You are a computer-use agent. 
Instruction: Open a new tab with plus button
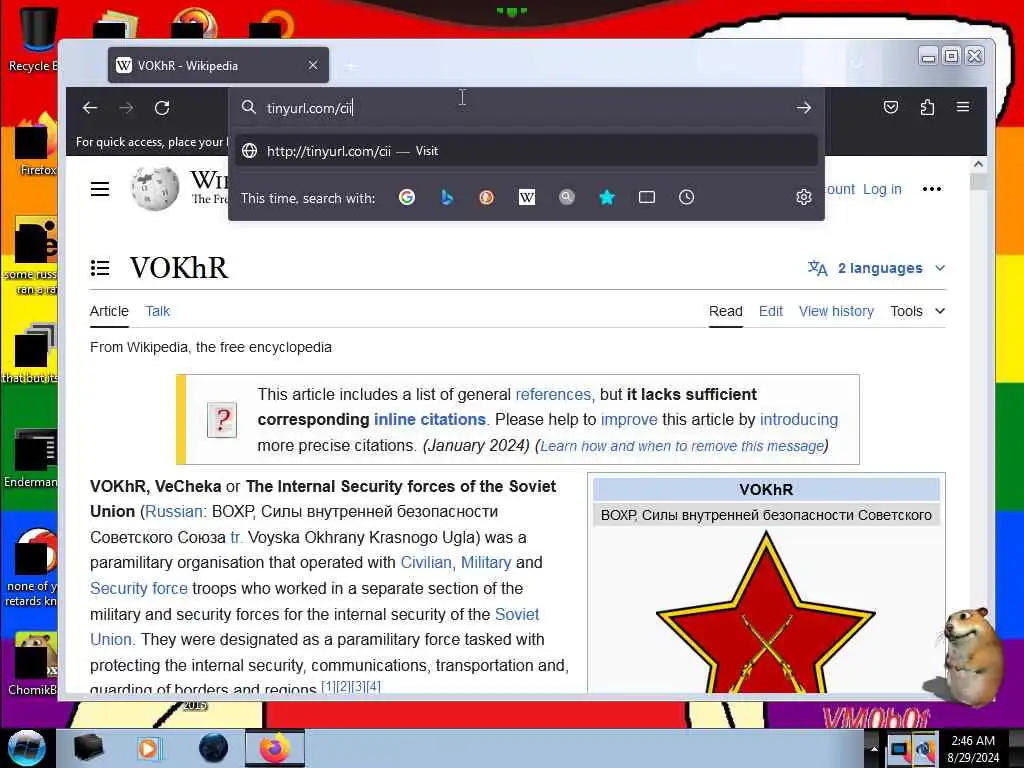point(351,66)
